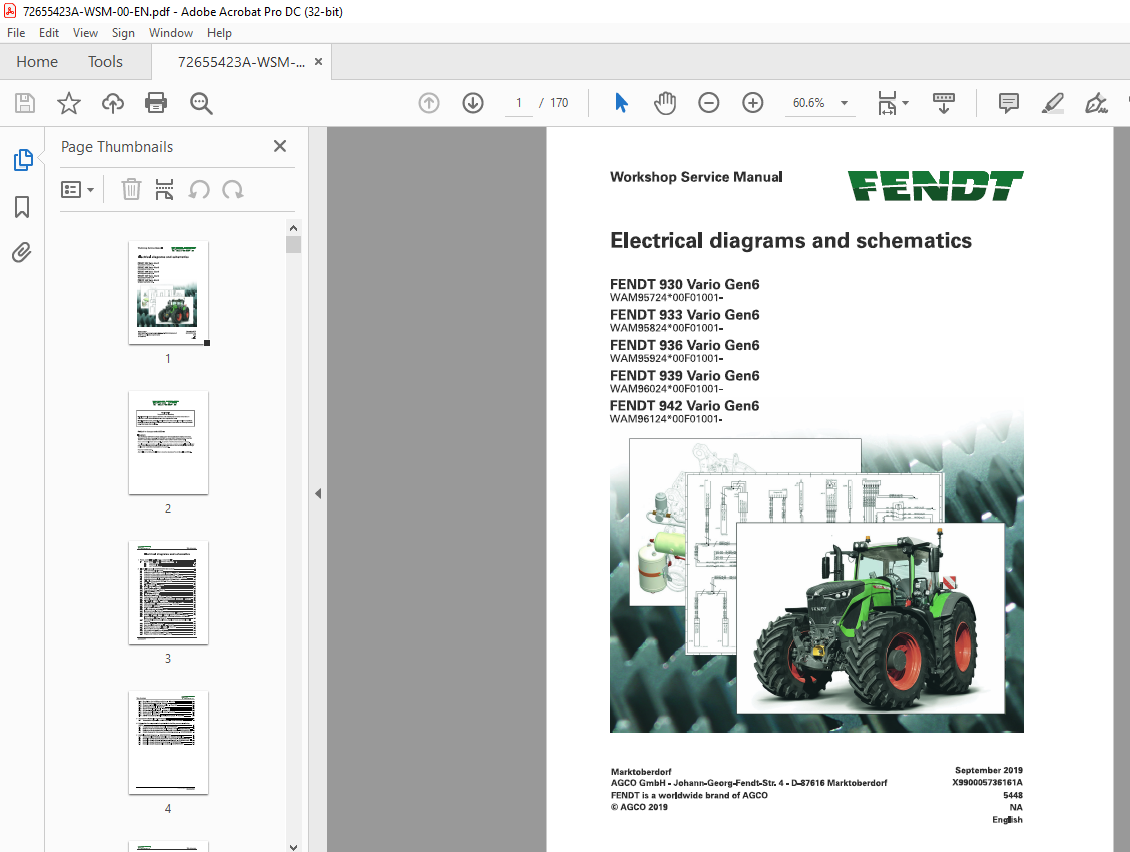Select the highlight pen tool

tap(1053, 103)
